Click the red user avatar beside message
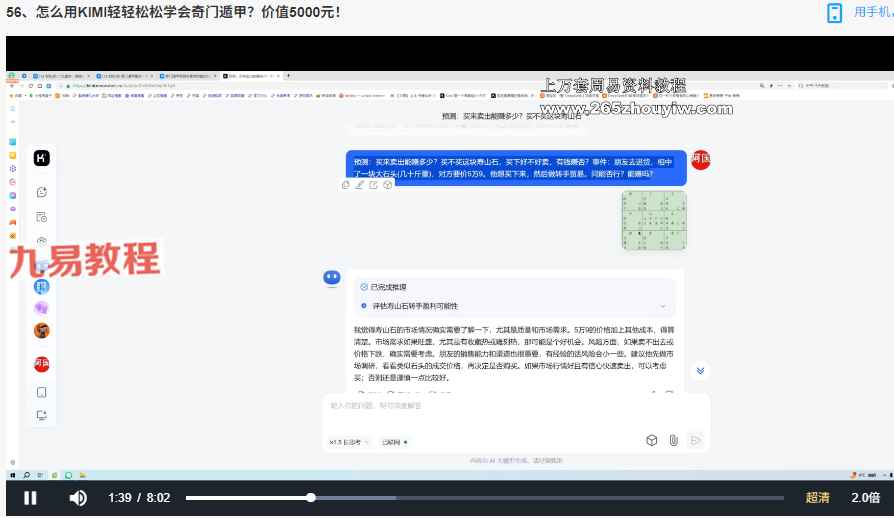 tap(701, 160)
